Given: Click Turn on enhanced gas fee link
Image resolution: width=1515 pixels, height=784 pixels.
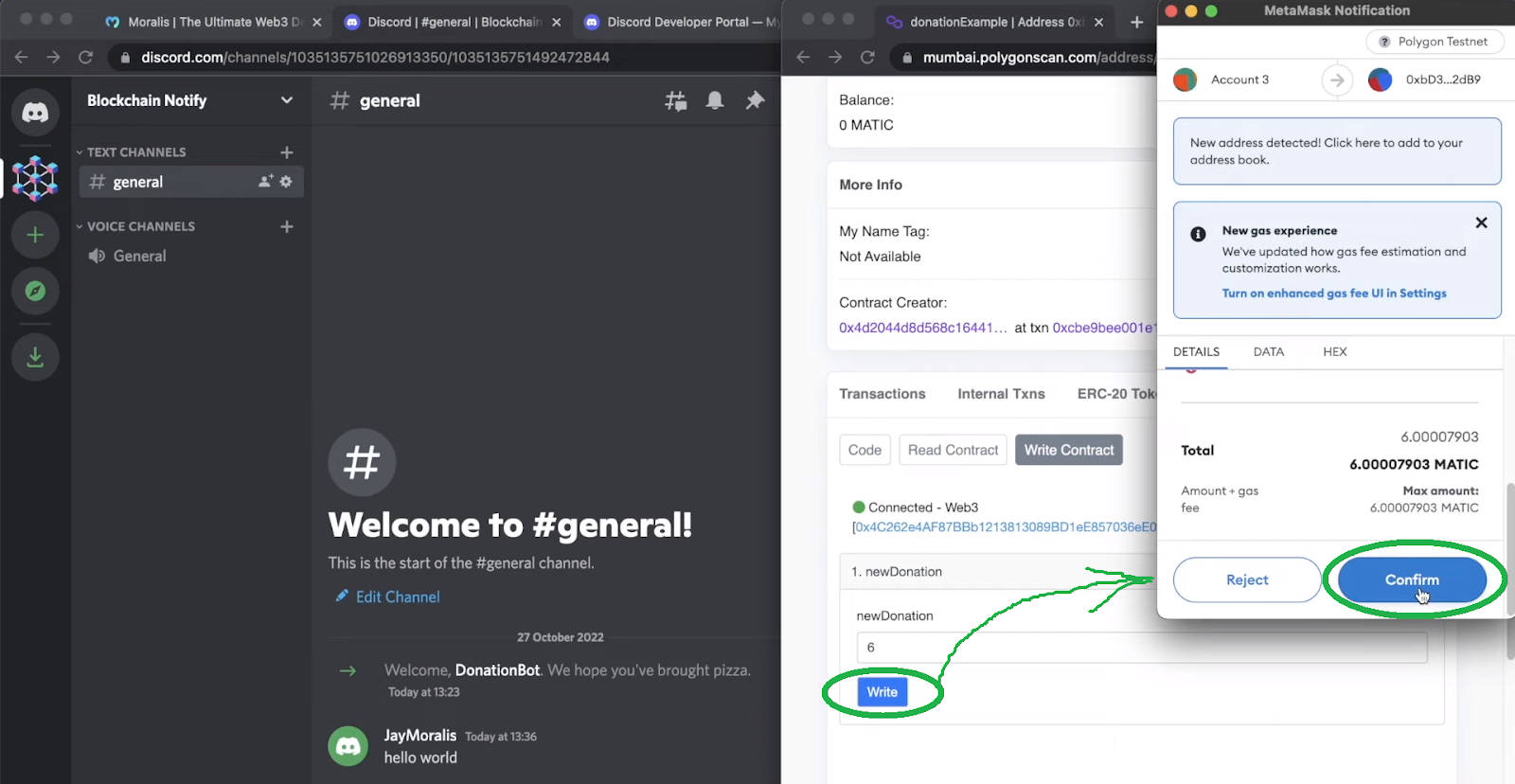Looking at the screenshot, I should (x=1333, y=294).
